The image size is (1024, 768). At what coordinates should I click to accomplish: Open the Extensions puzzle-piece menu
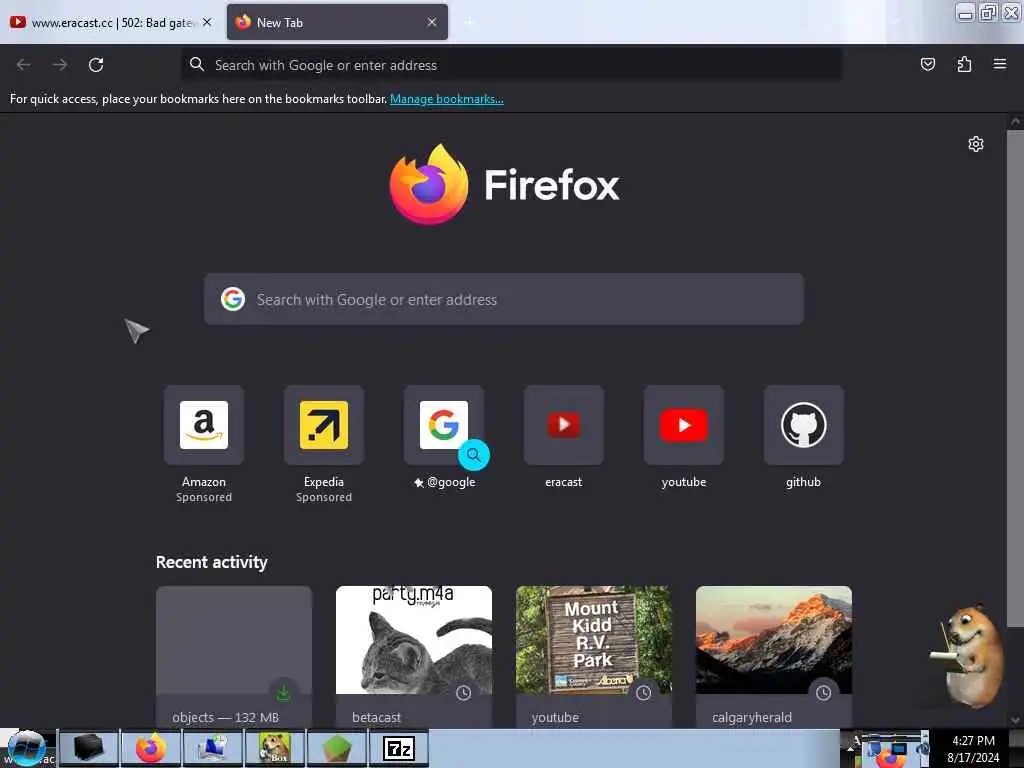click(x=964, y=64)
